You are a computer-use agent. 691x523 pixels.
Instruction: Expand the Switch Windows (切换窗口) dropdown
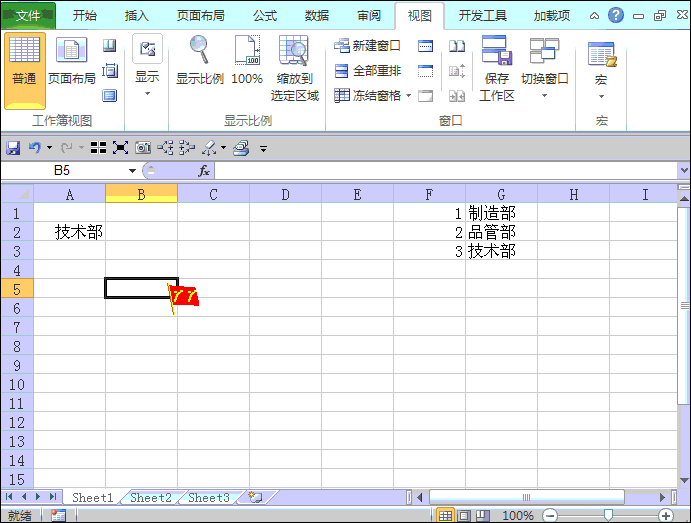[544, 96]
